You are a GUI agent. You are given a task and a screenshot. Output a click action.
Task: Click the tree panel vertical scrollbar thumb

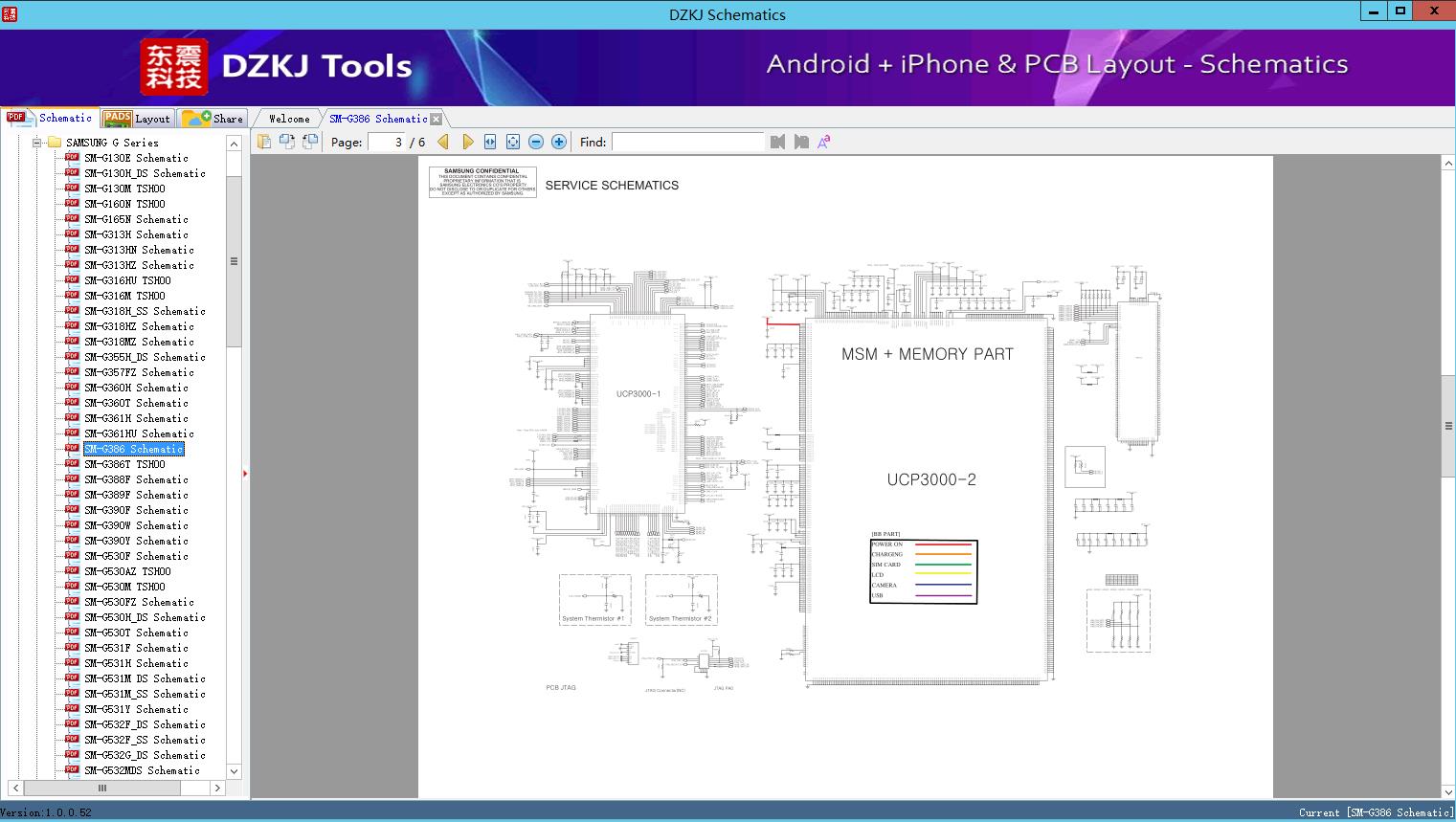click(234, 260)
